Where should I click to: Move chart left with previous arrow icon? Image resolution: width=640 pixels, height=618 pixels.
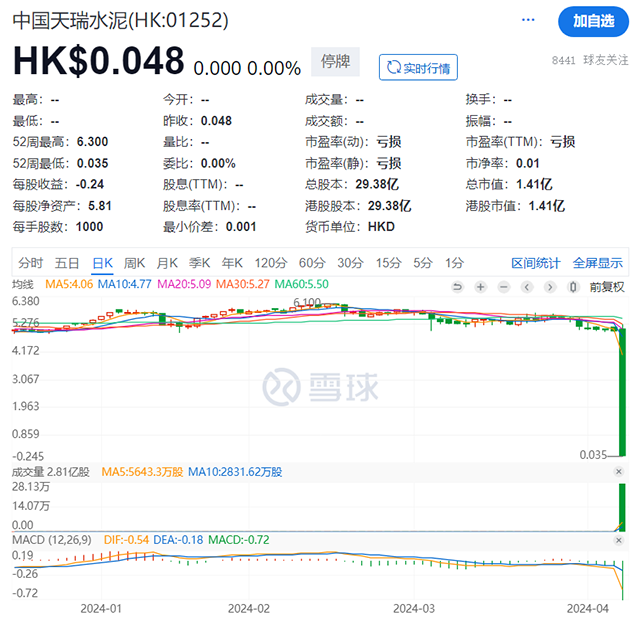(527, 287)
